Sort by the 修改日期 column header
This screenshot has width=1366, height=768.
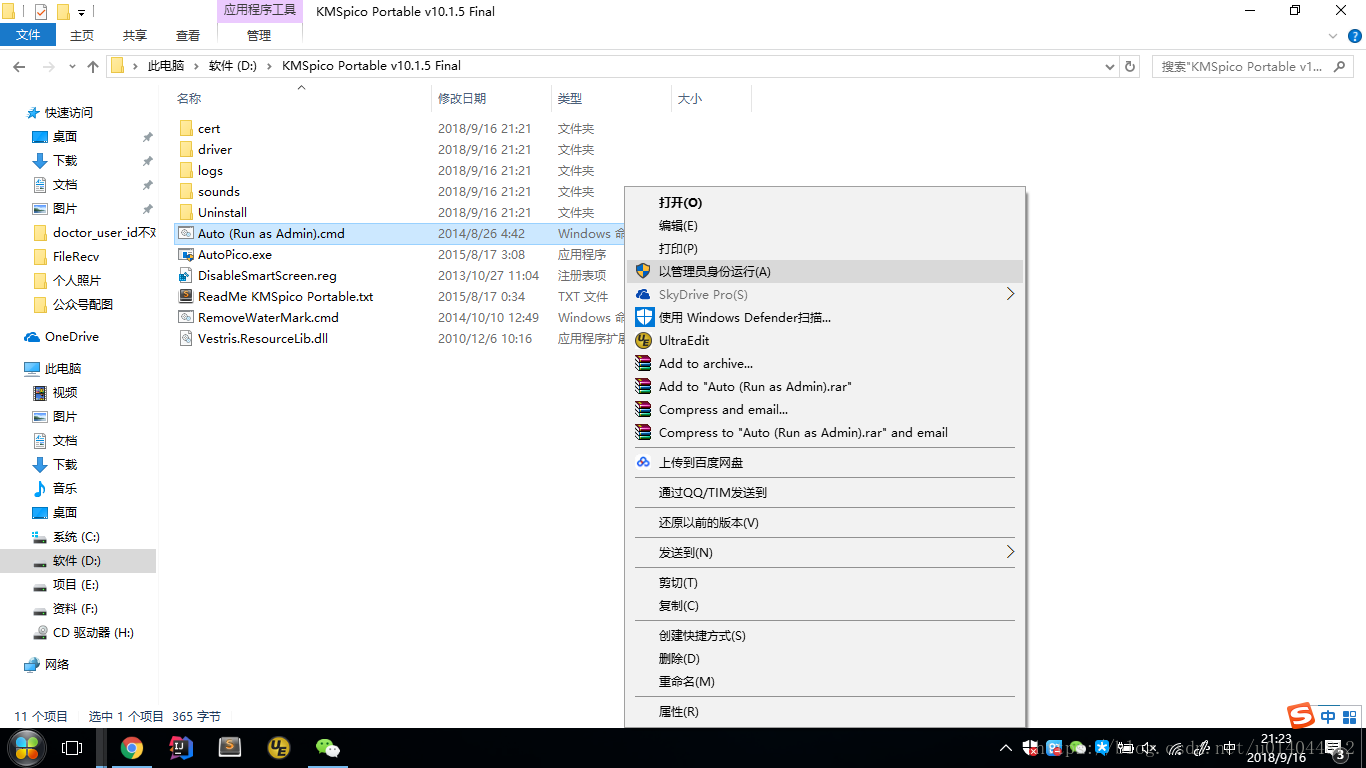[x=462, y=98]
